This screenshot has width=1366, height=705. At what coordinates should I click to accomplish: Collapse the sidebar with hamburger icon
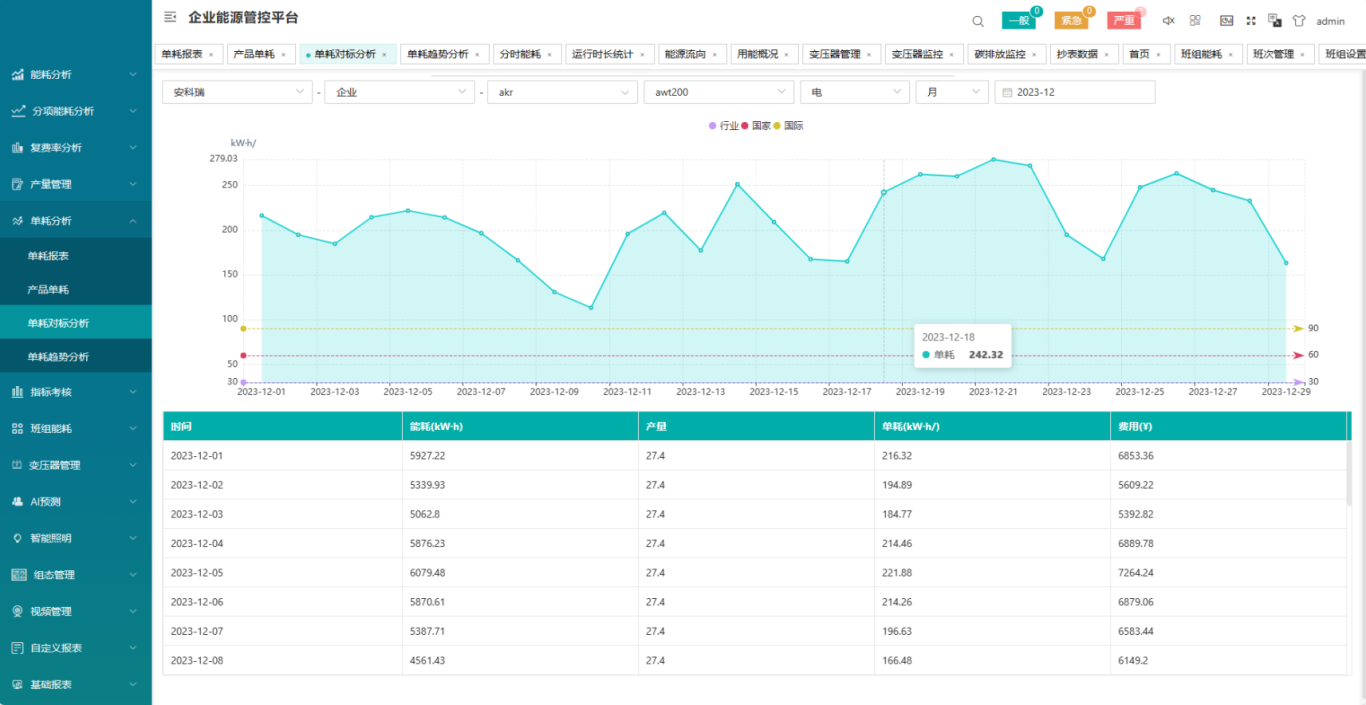pyautogui.click(x=170, y=17)
